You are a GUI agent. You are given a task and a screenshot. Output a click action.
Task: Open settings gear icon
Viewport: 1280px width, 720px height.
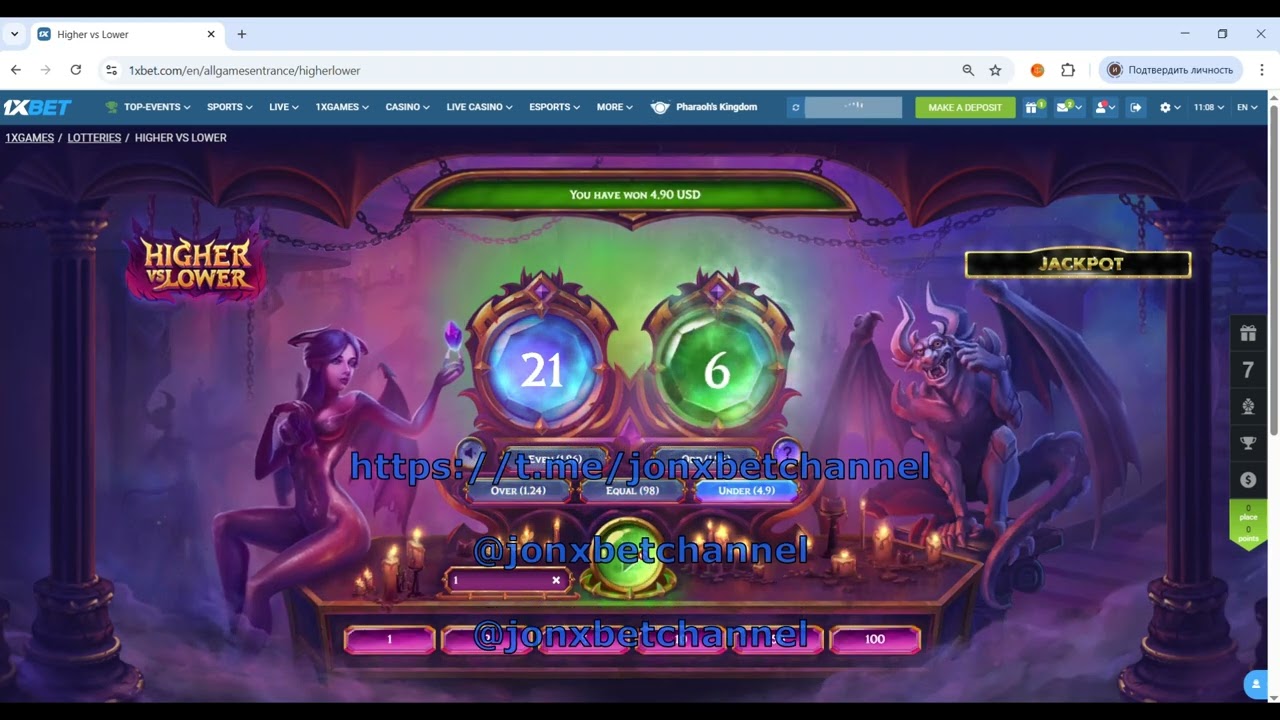[1169, 107]
